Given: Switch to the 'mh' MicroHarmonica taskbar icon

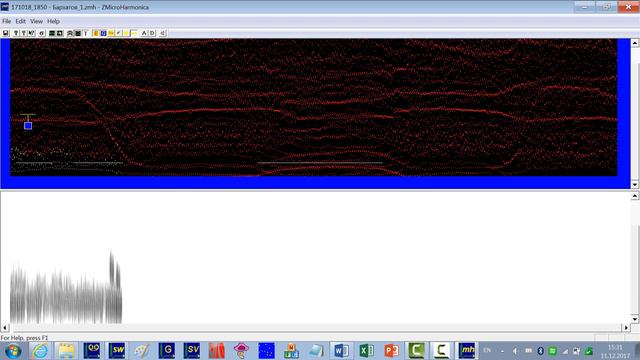Looking at the screenshot, I should 467,351.
